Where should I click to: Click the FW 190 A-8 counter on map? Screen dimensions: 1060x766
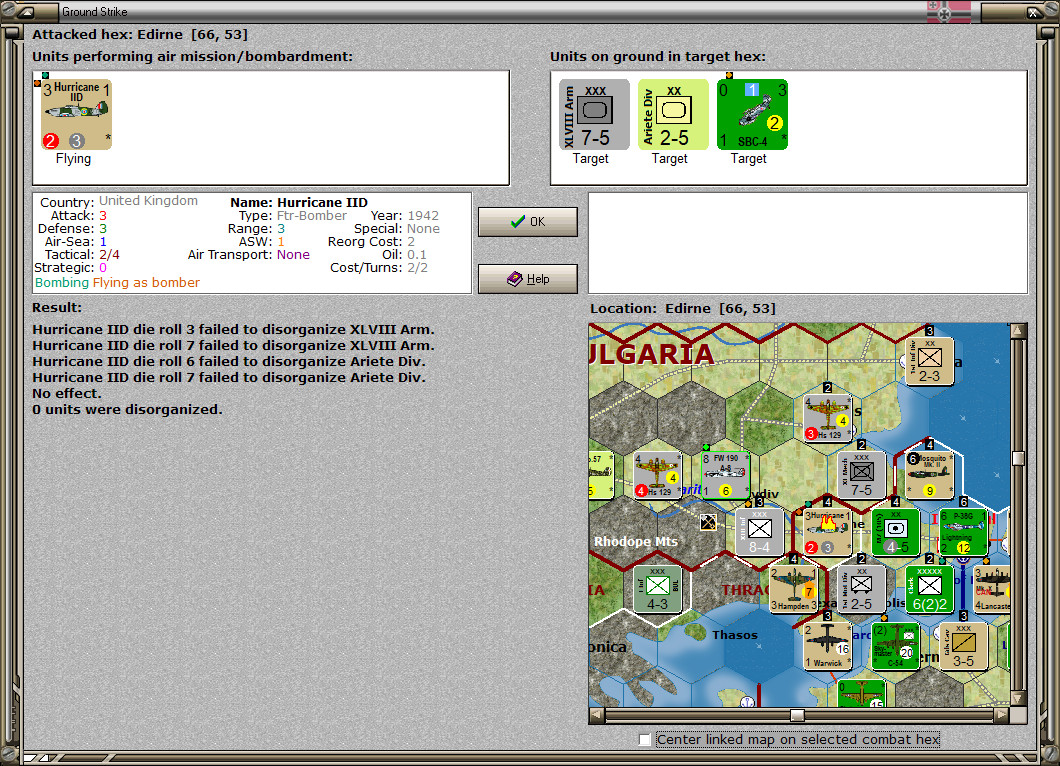[725, 475]
